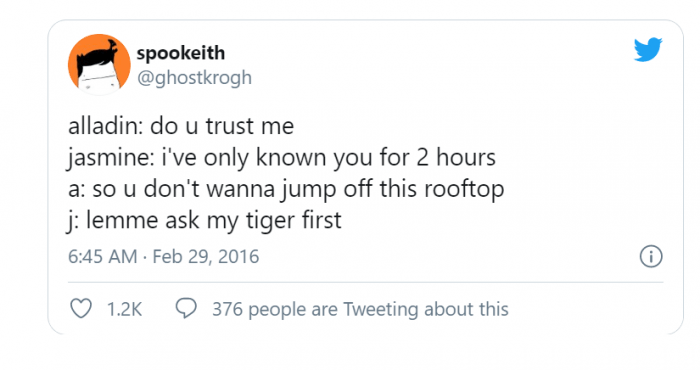Open the Twitter info circle icon
The image size is (700, 370).
point(651,257)
